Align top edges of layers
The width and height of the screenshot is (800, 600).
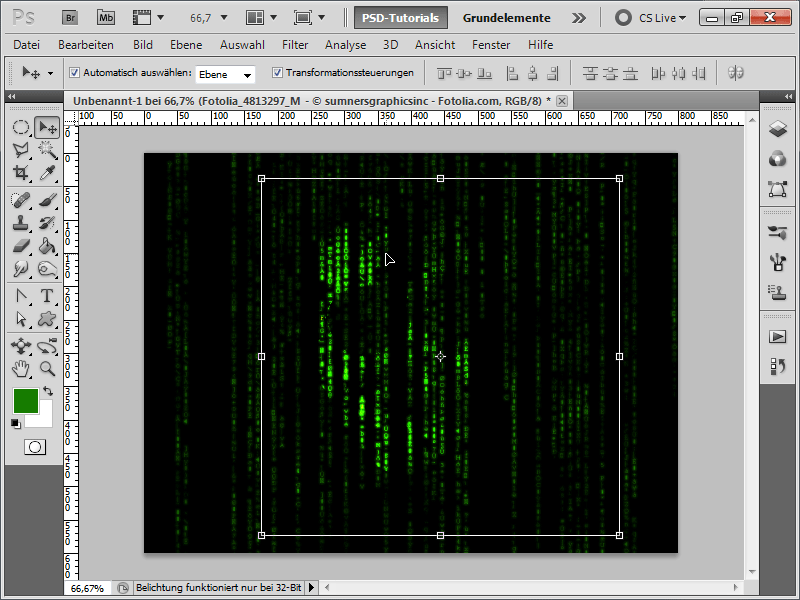(x=444, y=73)
